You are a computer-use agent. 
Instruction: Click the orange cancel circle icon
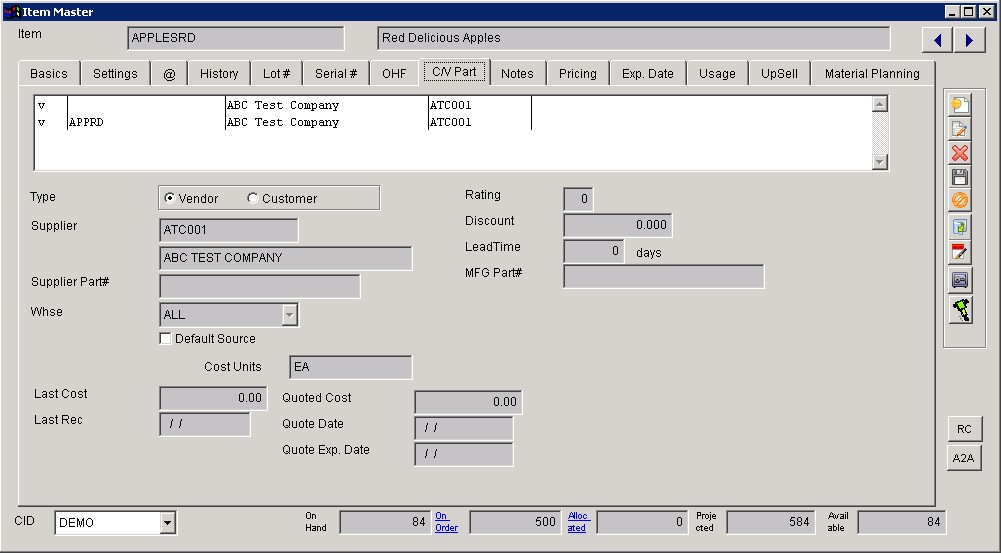coord(960,201)
